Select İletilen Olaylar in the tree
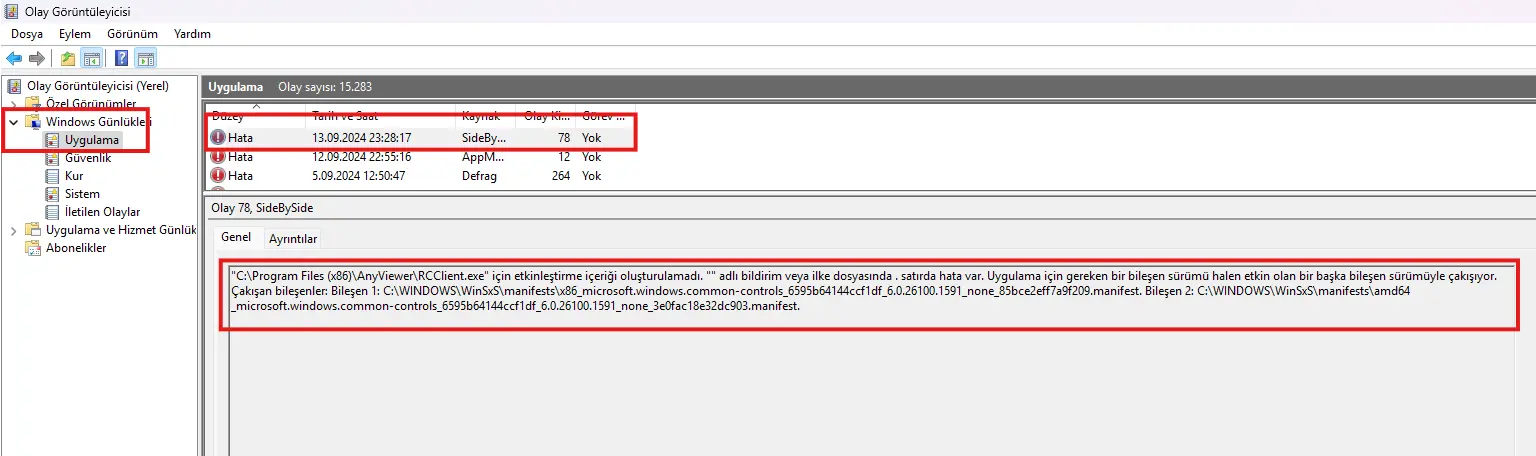 (x=102, y=212)
